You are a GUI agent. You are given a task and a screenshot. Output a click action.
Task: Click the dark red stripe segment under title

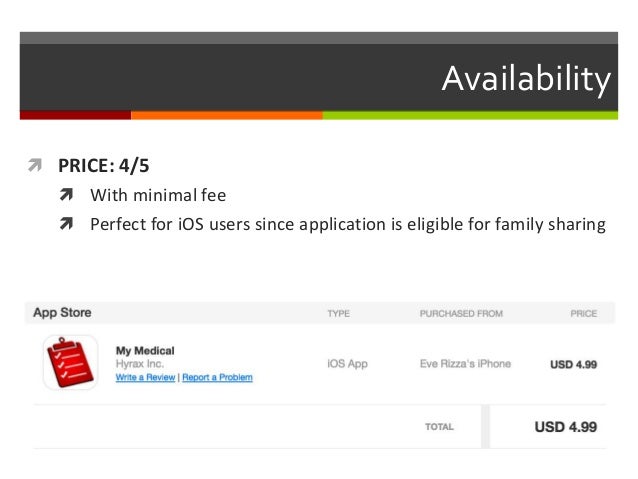point(75,115)
